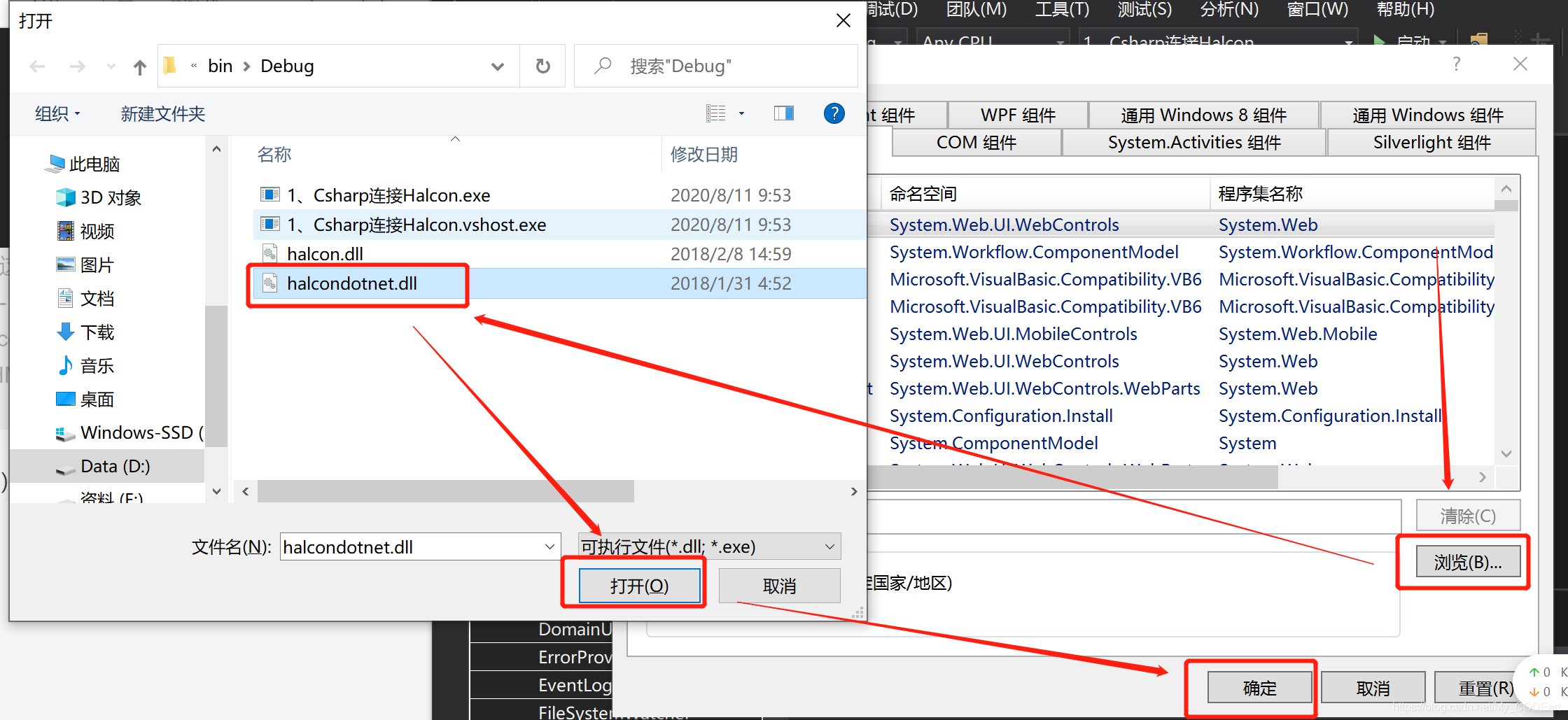Viewport: 1568px width, 720px height.
Task: Toggle the preview pane icon
Action: point(784,113)
